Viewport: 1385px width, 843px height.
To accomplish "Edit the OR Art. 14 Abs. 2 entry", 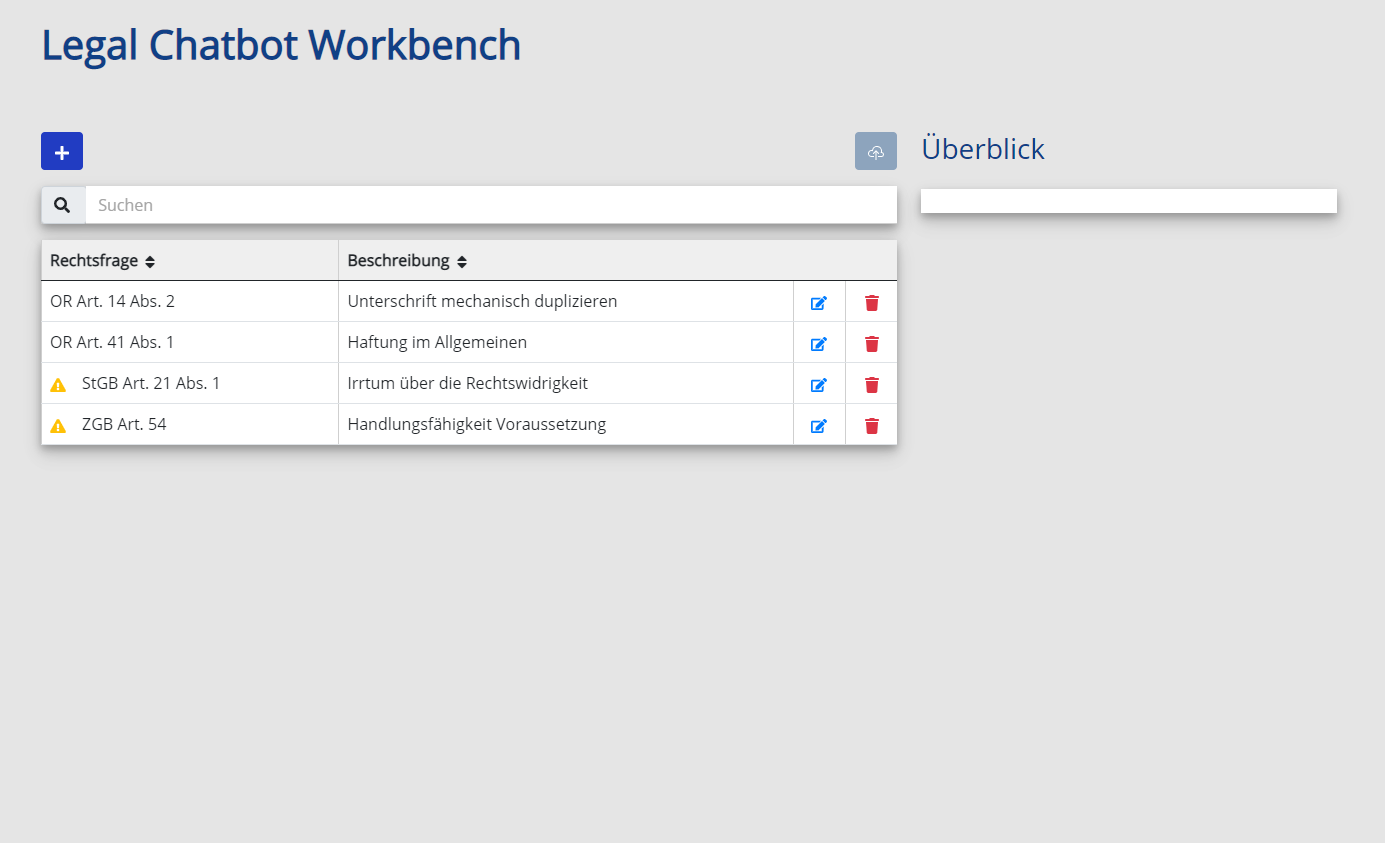I will pyautogui.click(x=819, y=302).
